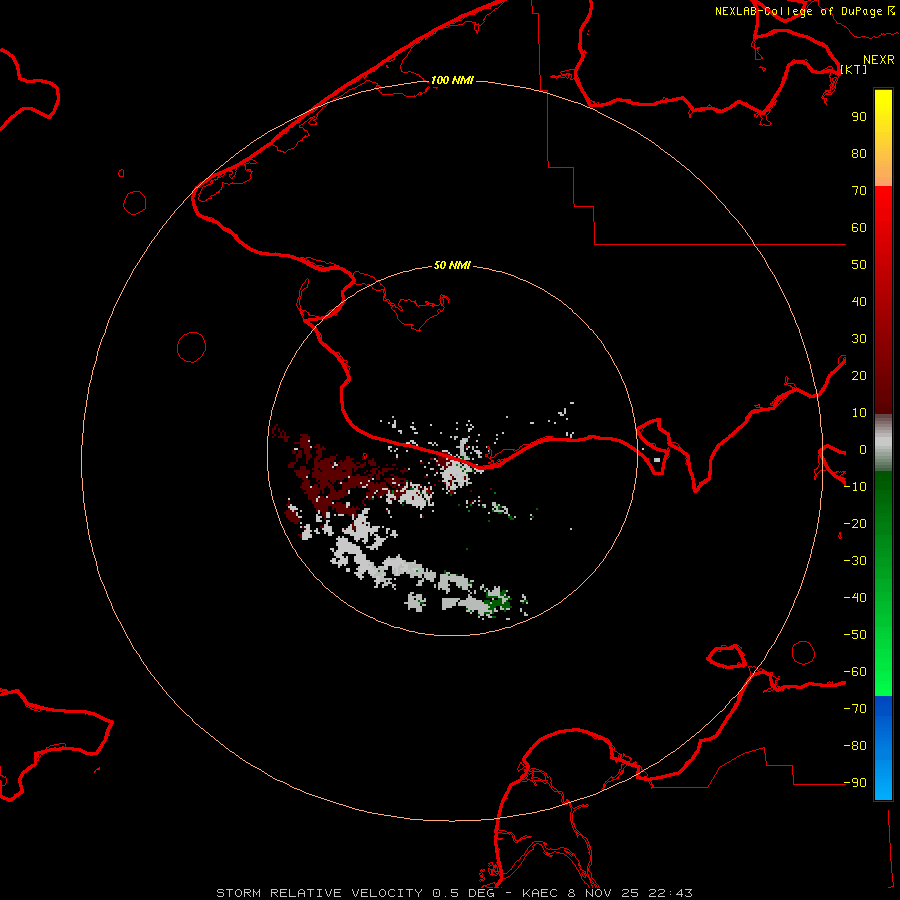Viewport: 900px width, 900px height.
Task: Click the "10" value on the velocity scale
Action: (859, 413)
